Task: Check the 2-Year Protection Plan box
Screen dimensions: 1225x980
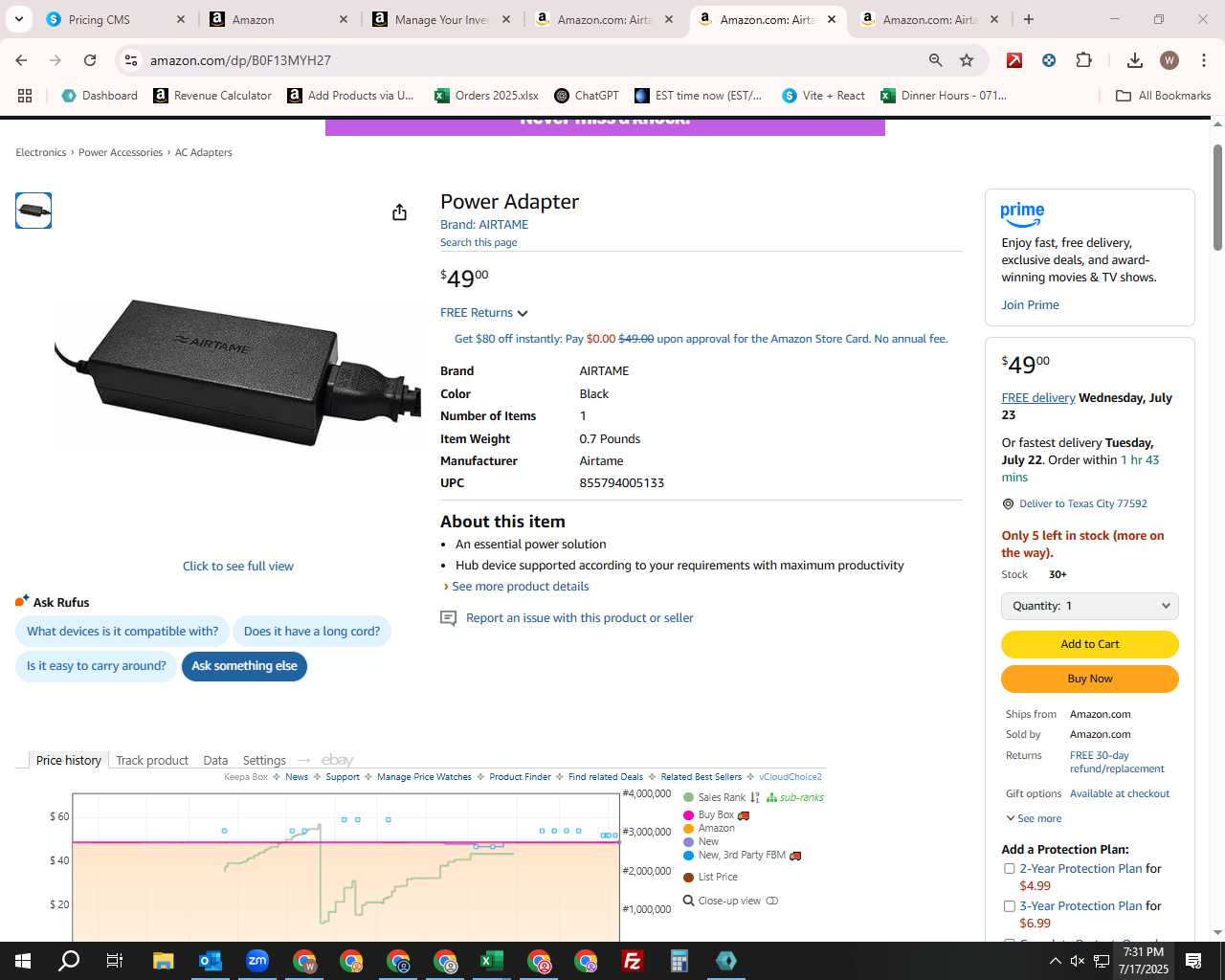Action: [x=1009, y=869]
